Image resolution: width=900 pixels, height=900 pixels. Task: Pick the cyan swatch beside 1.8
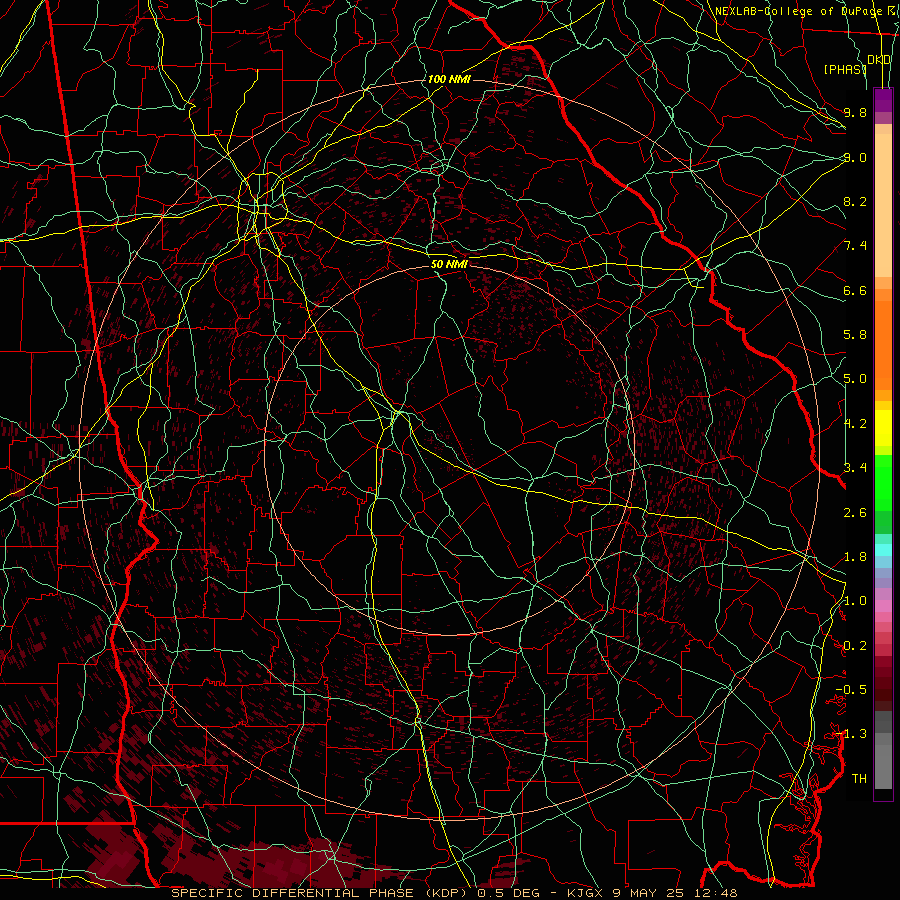coord(883,550)
